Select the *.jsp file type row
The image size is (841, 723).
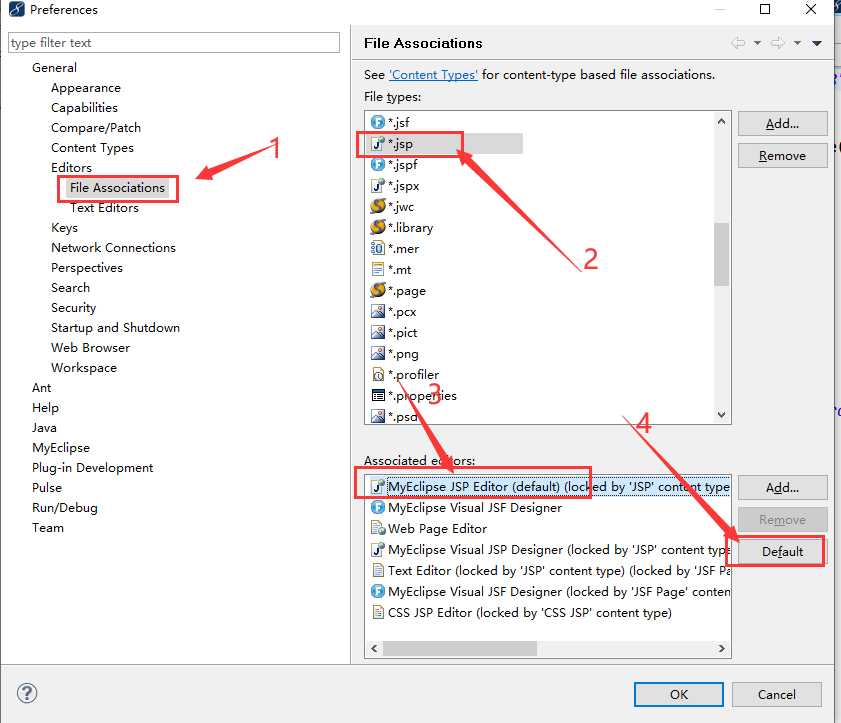446,144
